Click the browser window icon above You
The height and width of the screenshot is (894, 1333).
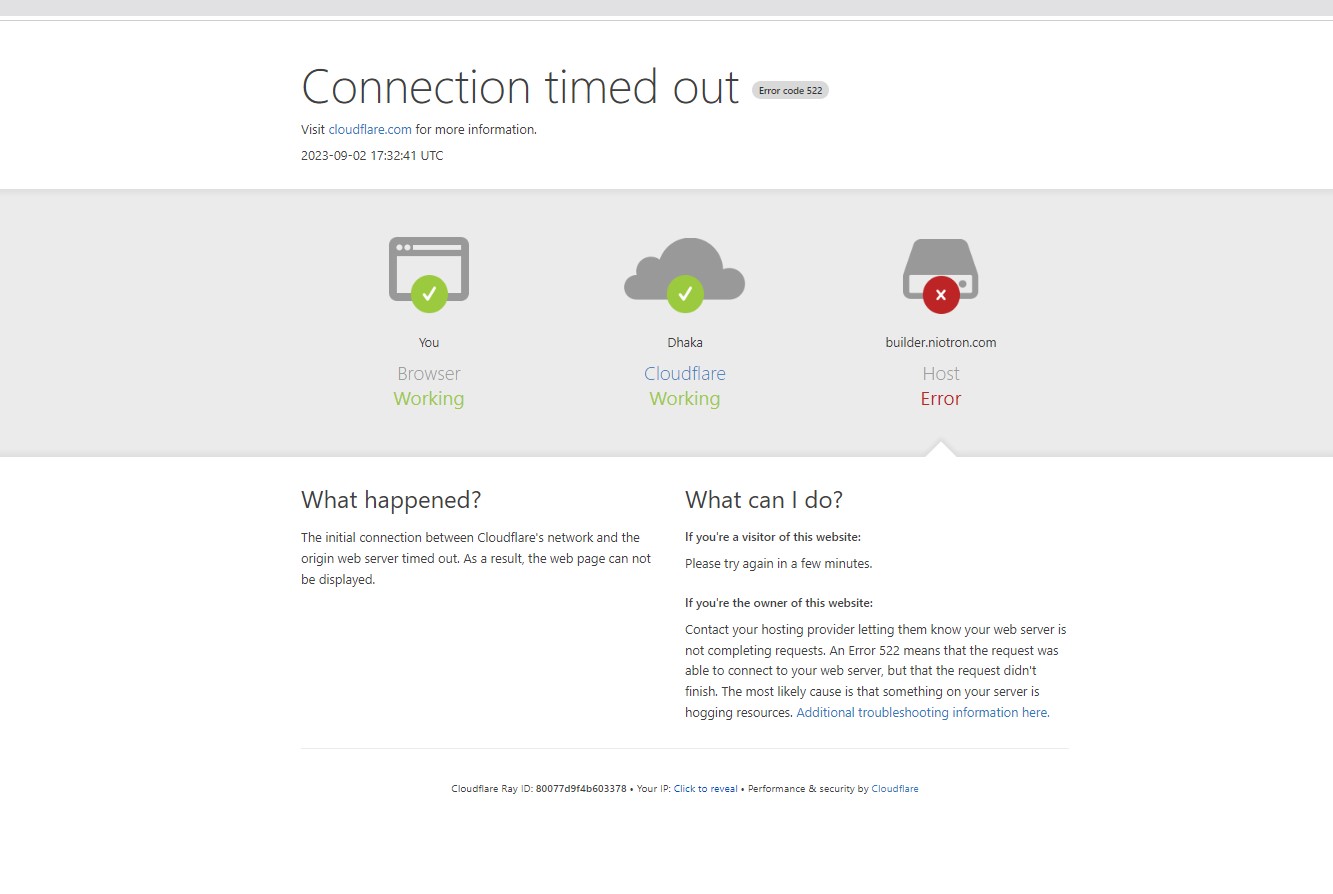428,258
